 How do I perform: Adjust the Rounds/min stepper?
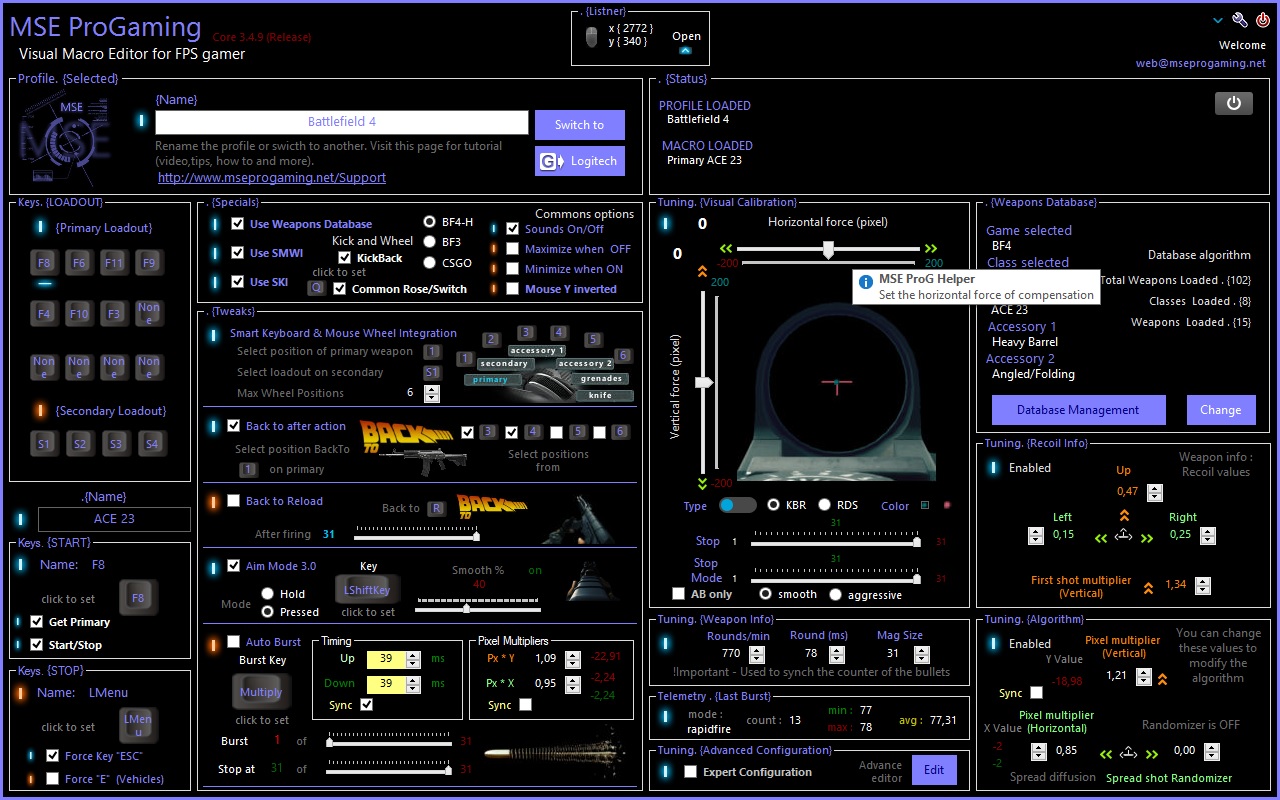click(757, 654)
